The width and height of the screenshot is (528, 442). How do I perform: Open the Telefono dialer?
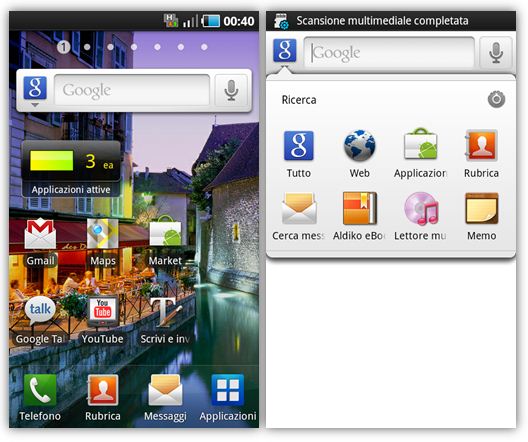pyautogui.click(x=40, y=398)
